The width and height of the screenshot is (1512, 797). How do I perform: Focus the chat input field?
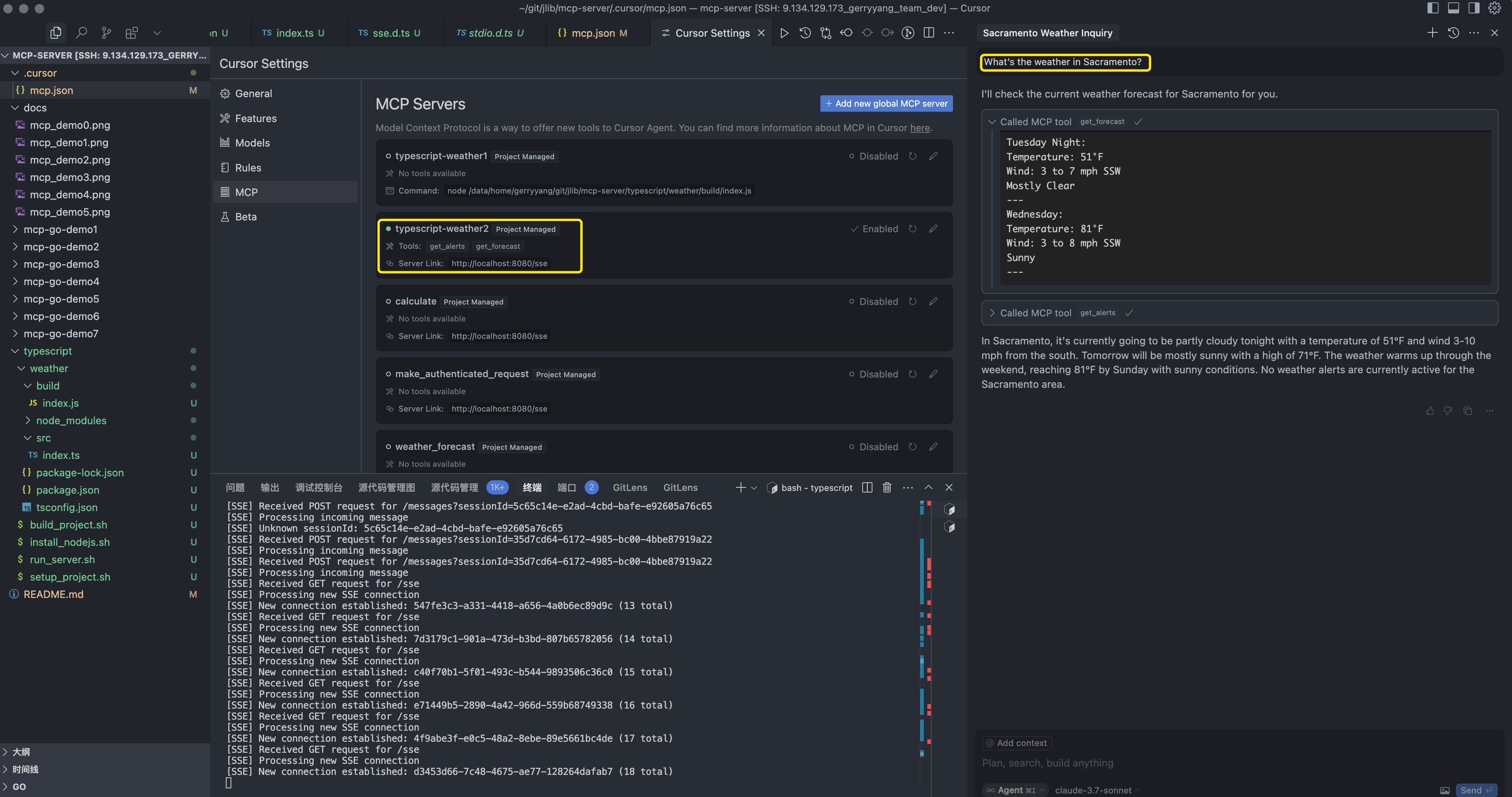click(1238, 763)
